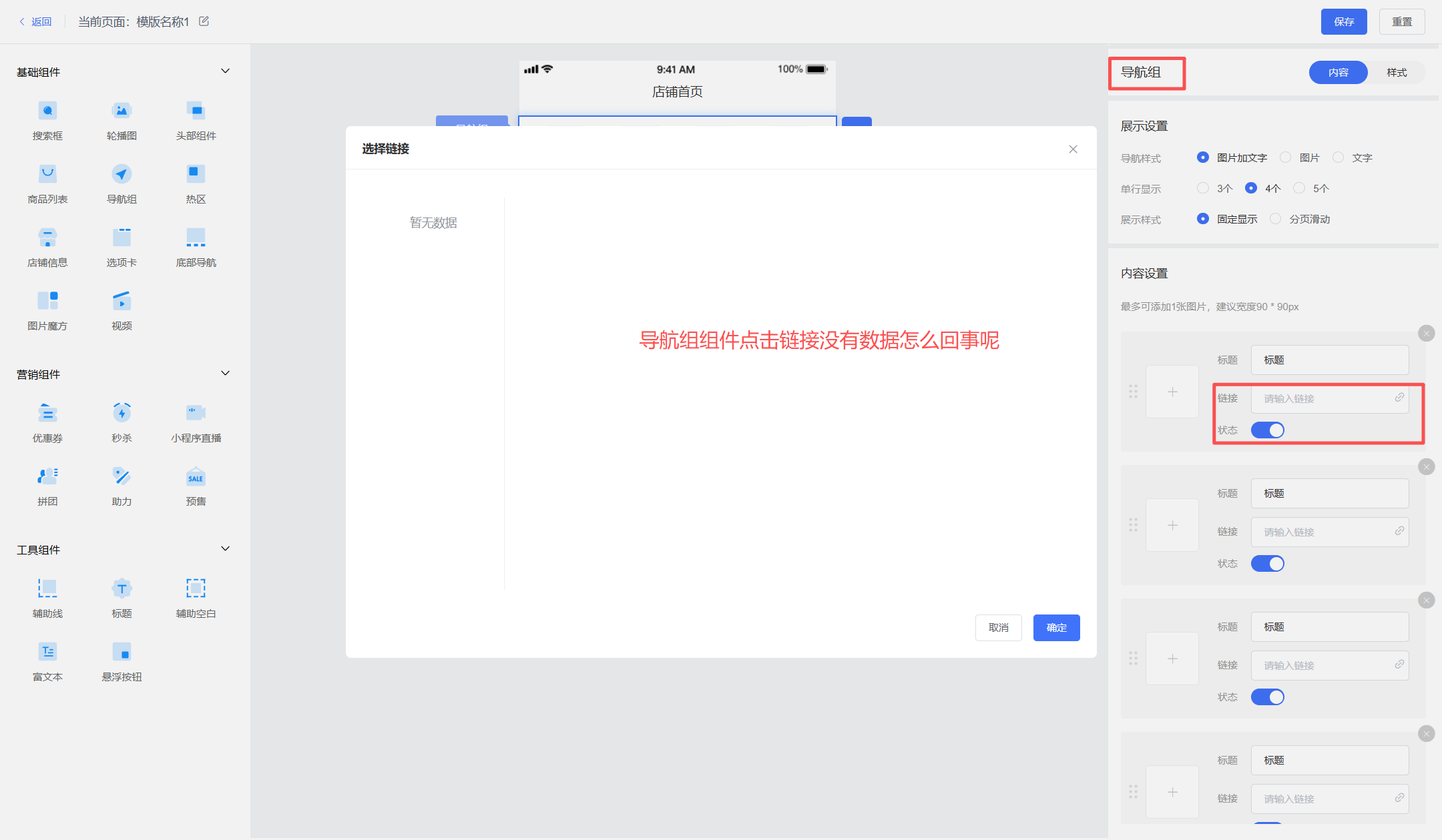The width and height of the screenshot is (1442, 840).
Task: Collapse the 基础组件 section chevron
Action: 226,71
